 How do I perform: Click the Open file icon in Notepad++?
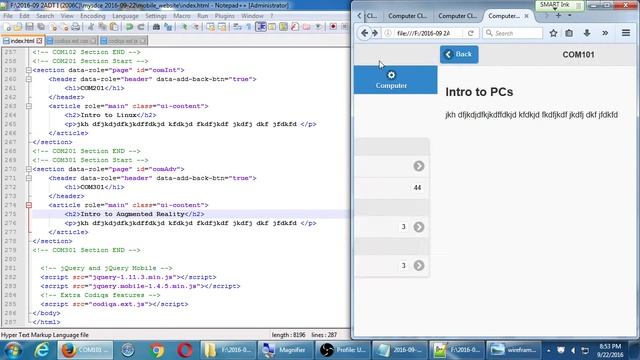pos(18,27)
